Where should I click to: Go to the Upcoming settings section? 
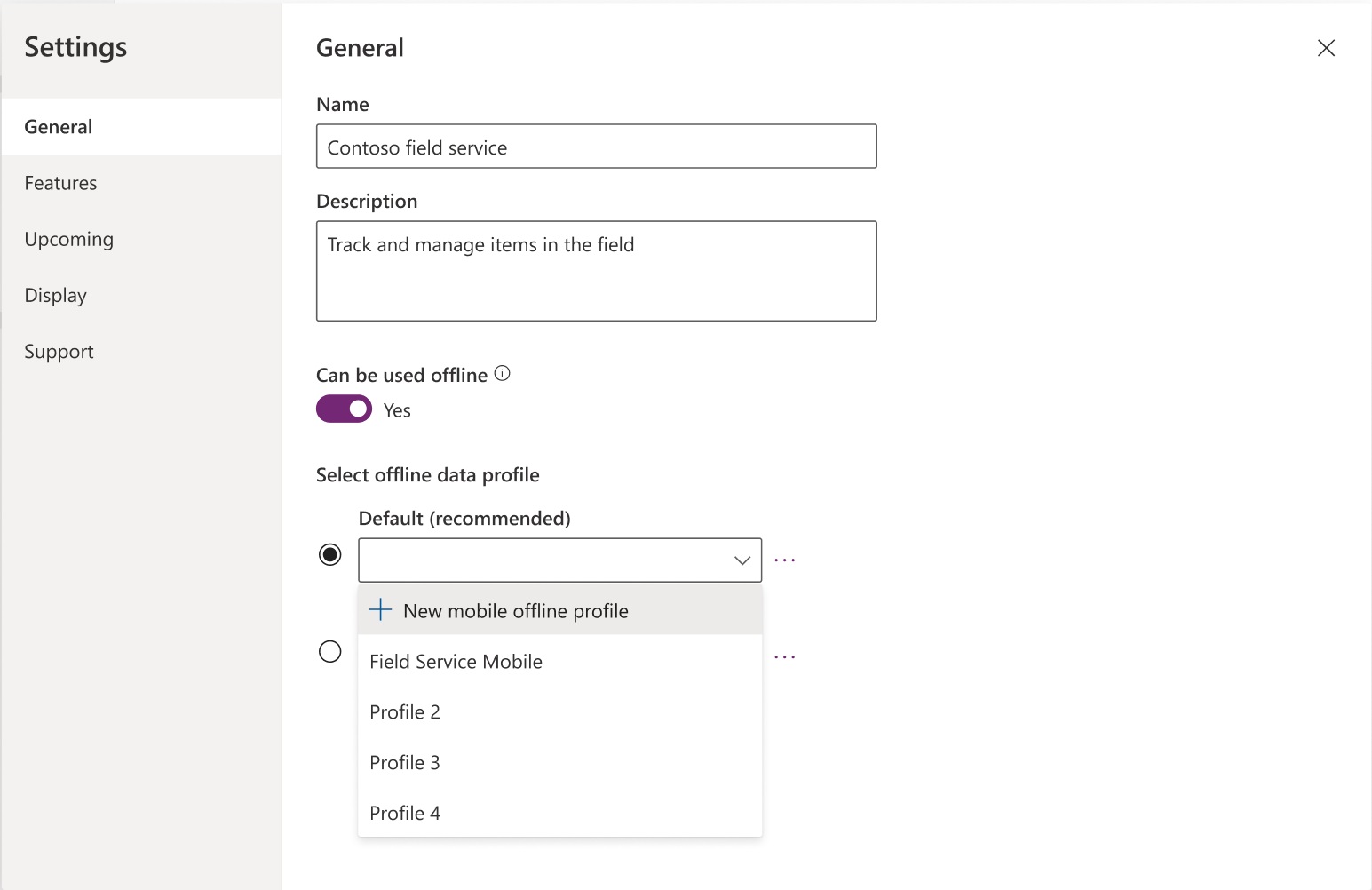pos(68,239)
